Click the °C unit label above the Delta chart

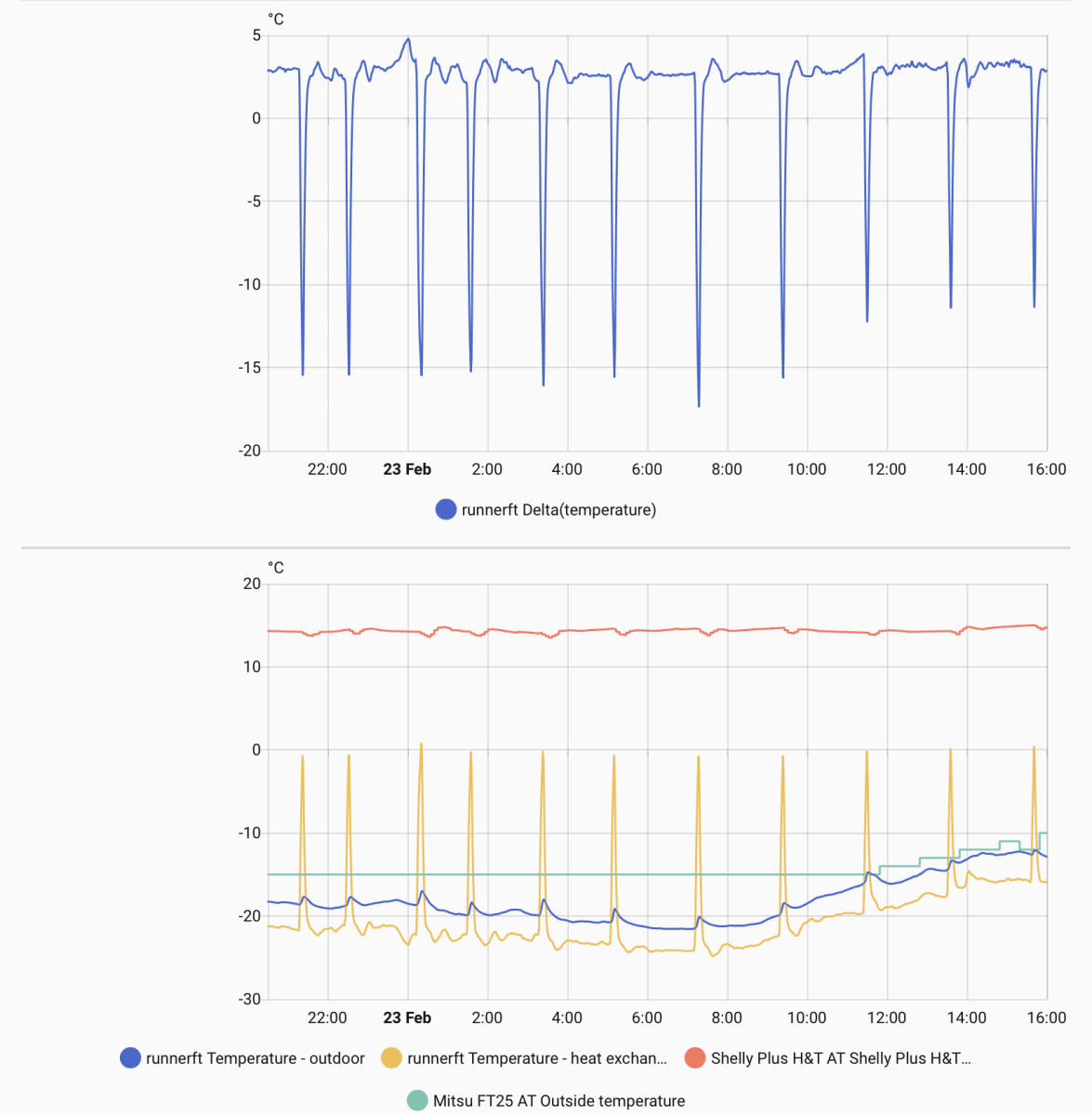(276, 19)
